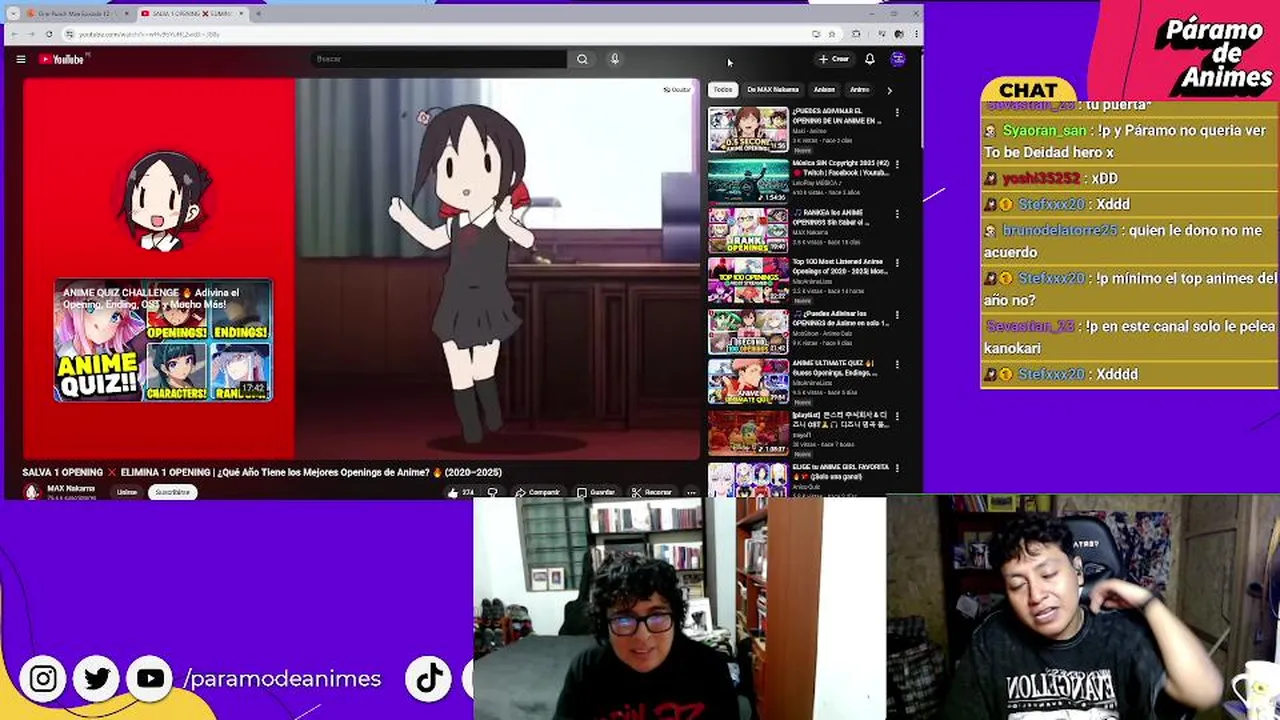Open options menu for Música SIN Copyright video
The height and width of the screenshot is (720, 1280).
click(897, 163)
